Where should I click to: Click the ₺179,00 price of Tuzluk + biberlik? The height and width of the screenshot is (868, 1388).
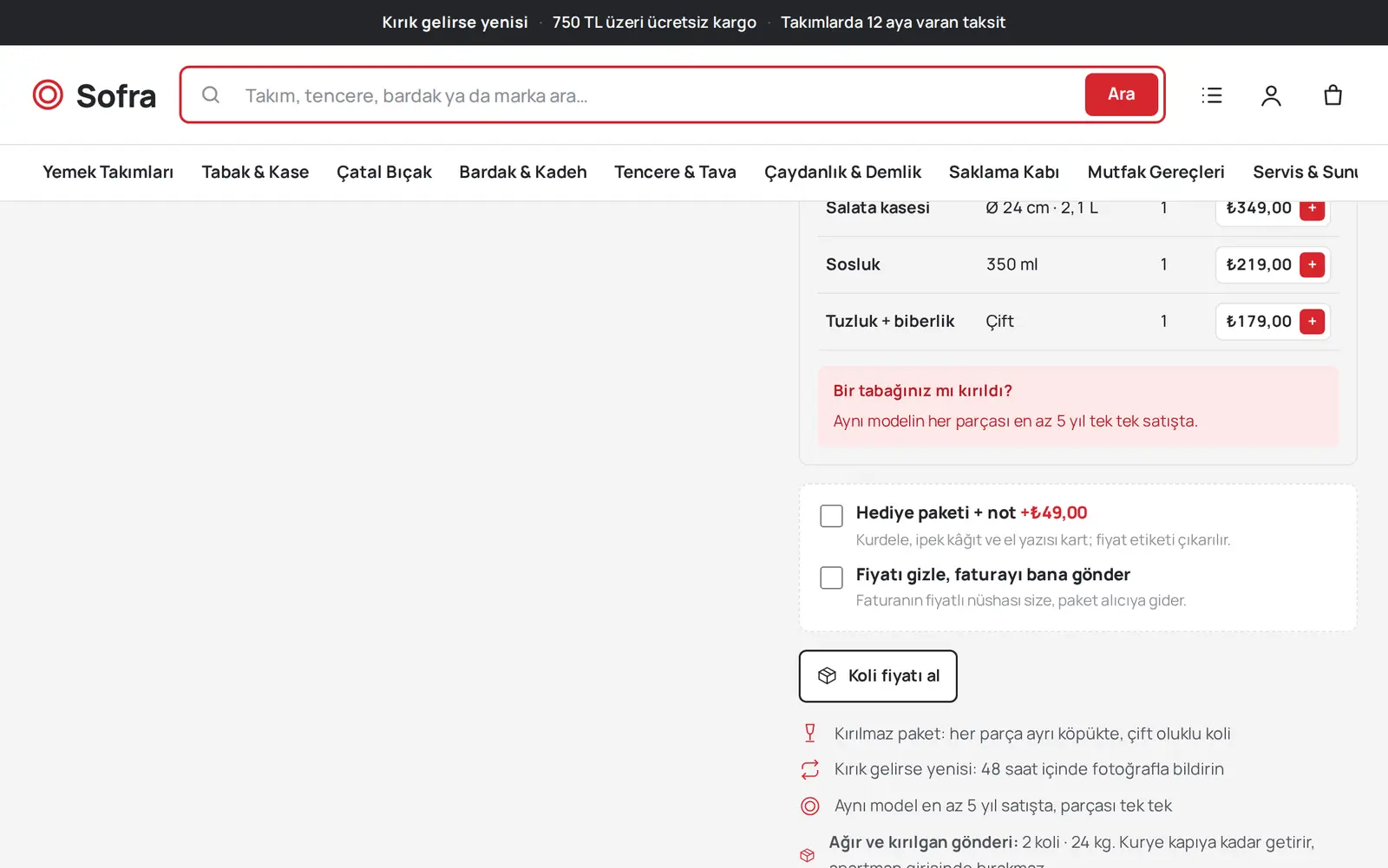pos(1259,322)
